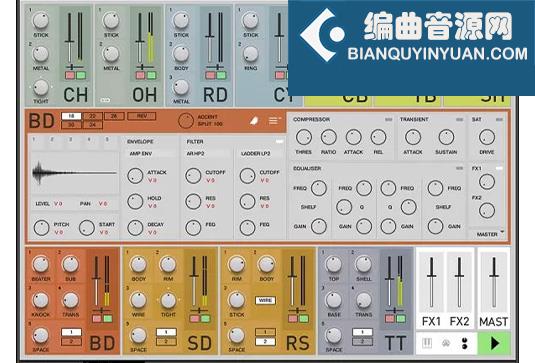The image size is (535, 363).
Task: Select SPACE slot 1 in the BD mixer
Action: [71, 332]
